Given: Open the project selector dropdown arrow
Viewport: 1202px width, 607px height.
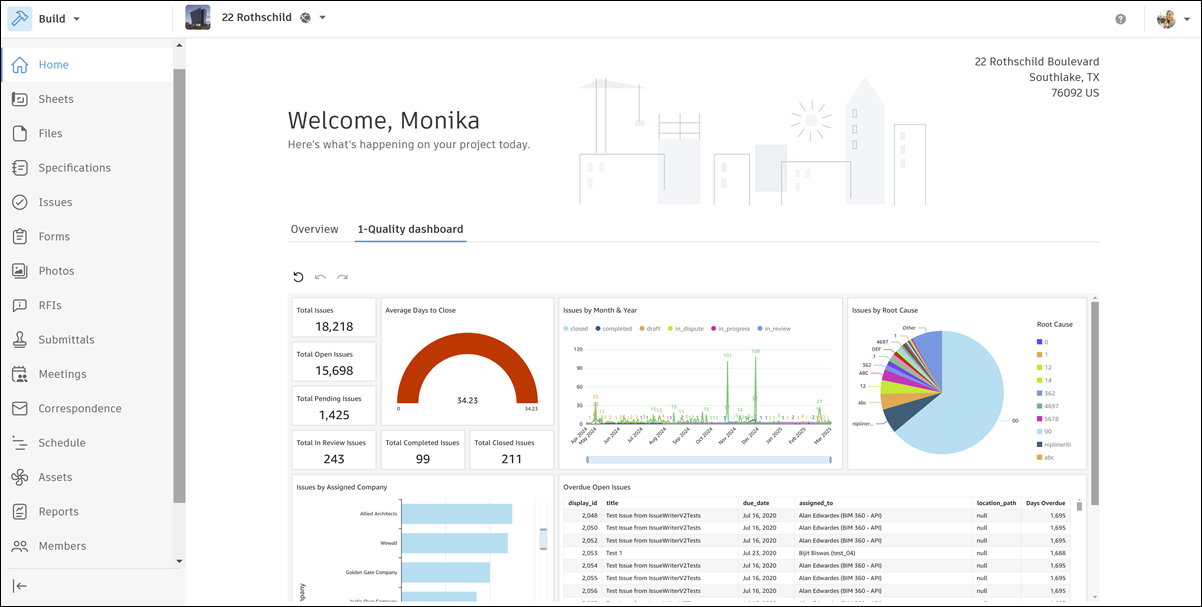Looking at the screenshot, I should [323, 18].
